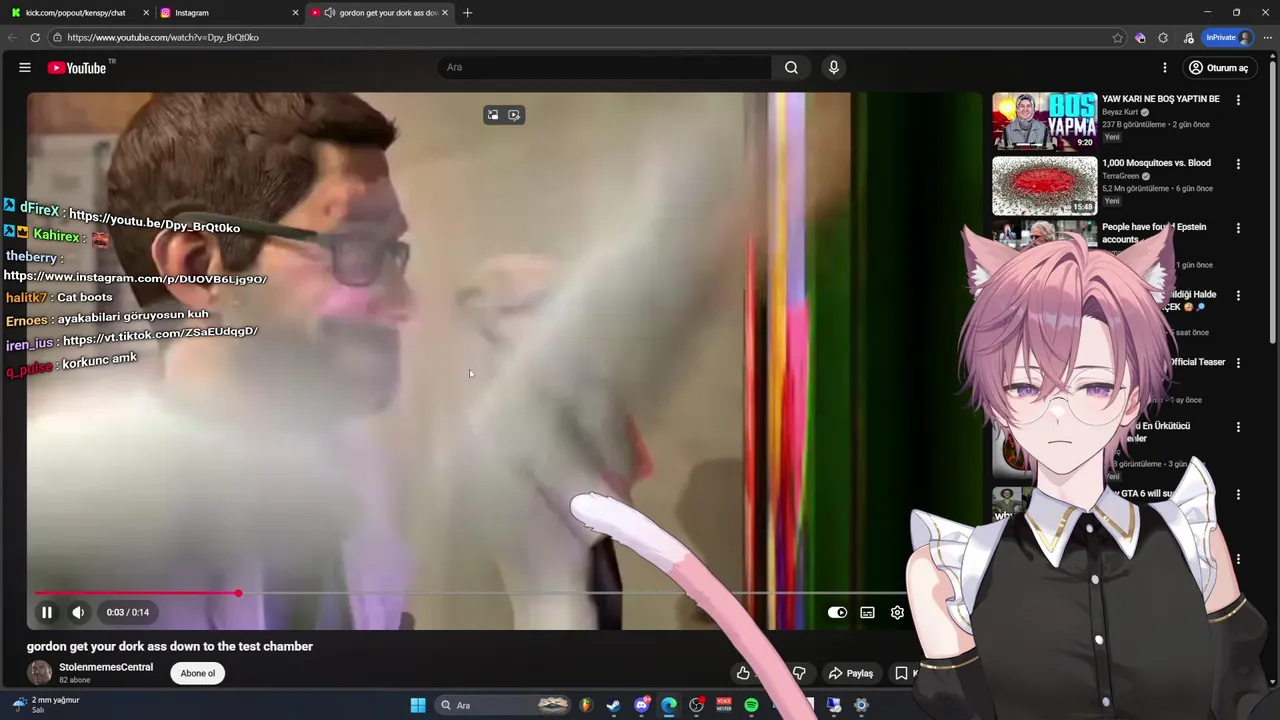1280x720 pixels.
Task: Open YouTube settings three-dot menu near sign-in
Action: click(x=1164, y=67)
